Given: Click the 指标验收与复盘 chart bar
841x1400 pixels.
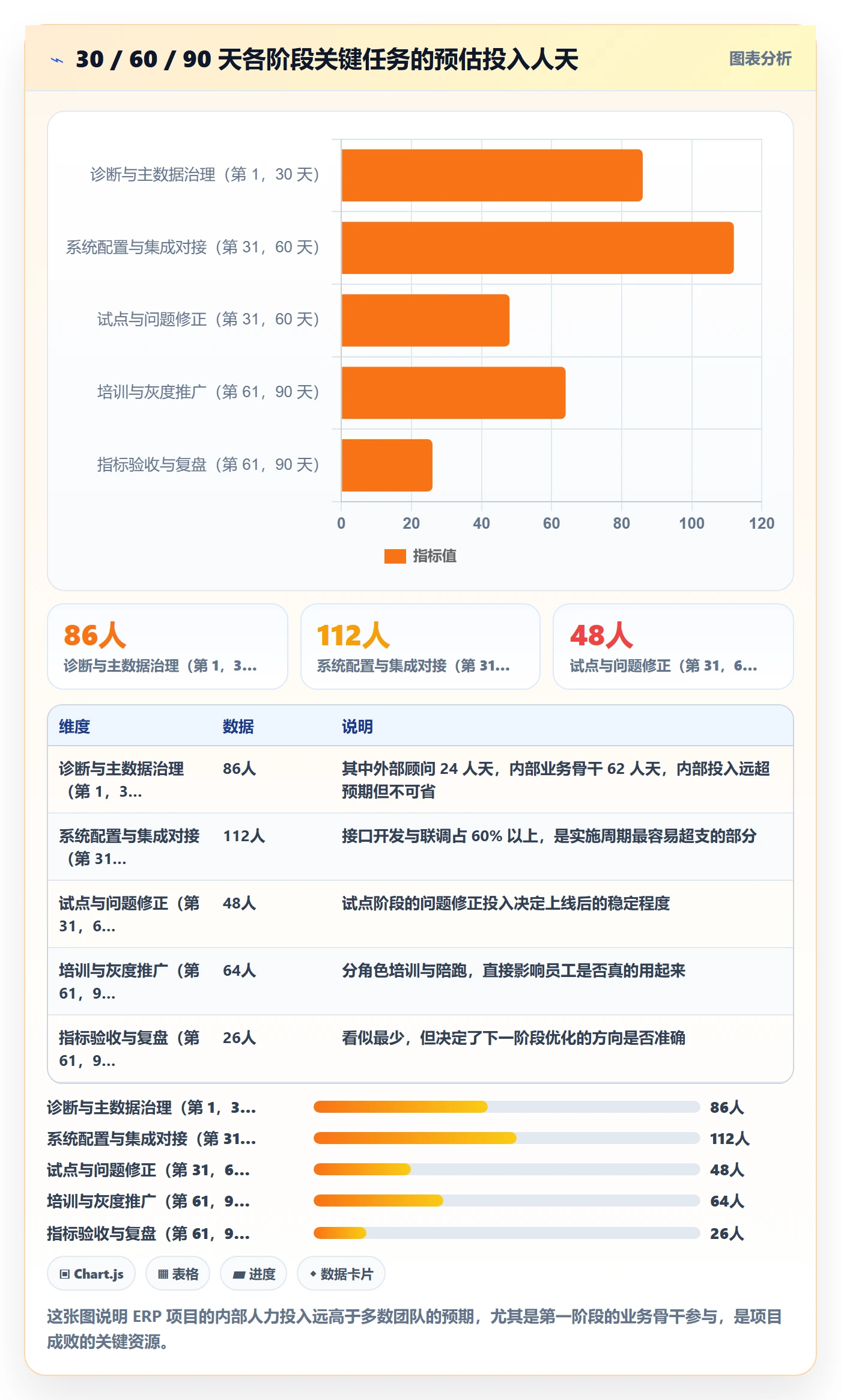Looking at the screenshot, I should [387, 465].
